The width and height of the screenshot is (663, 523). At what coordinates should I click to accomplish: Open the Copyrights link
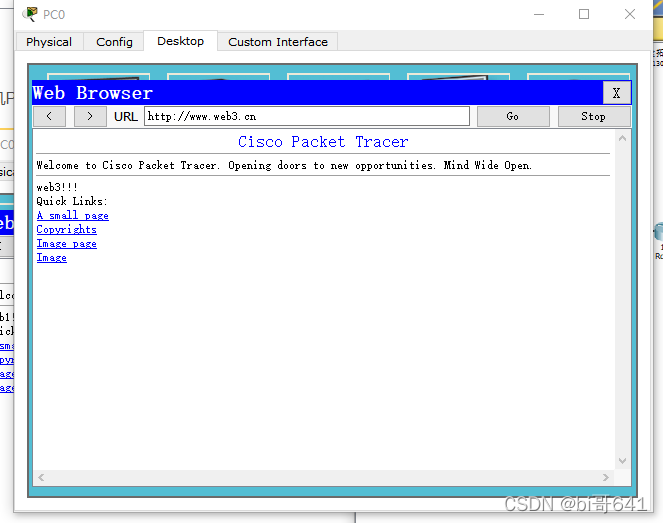(66, 230)
